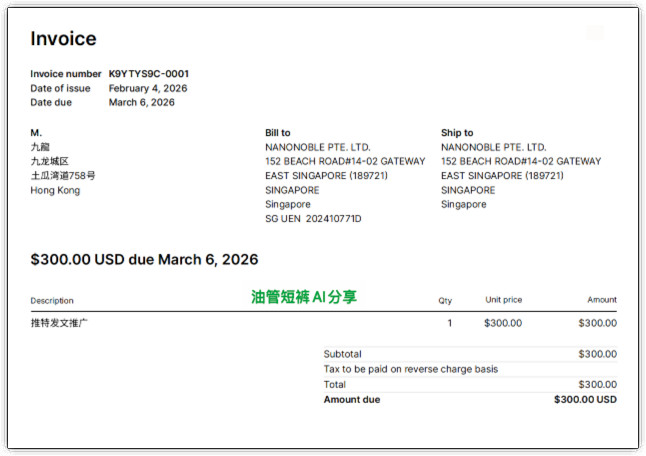Select the date February 4, 2026
Screen dimensions: 646x456
tap(148, 88)
